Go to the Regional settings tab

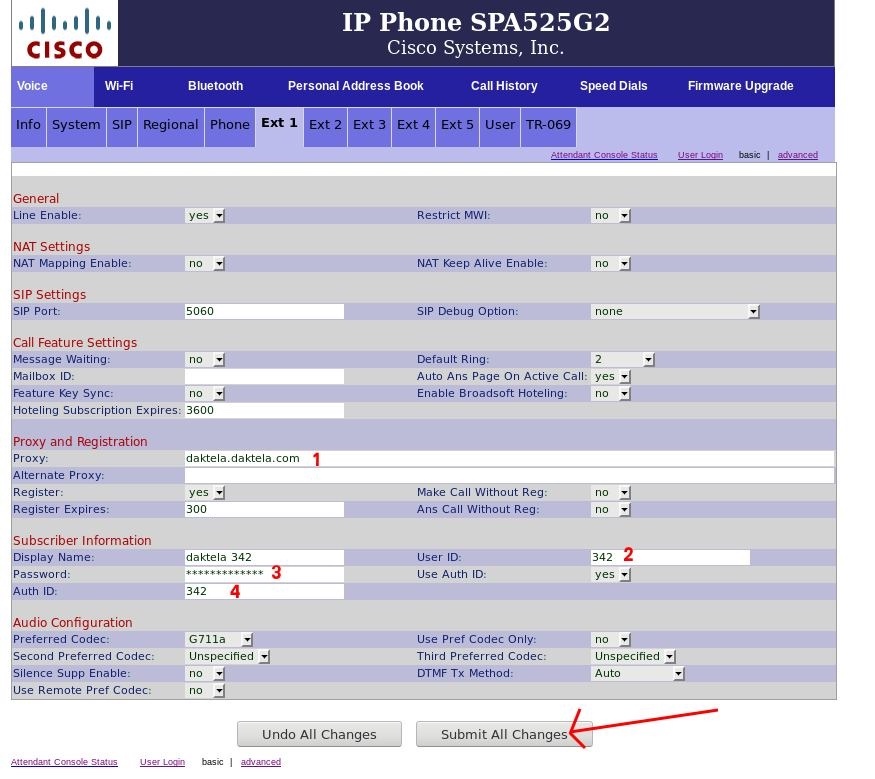pos(170,125)
